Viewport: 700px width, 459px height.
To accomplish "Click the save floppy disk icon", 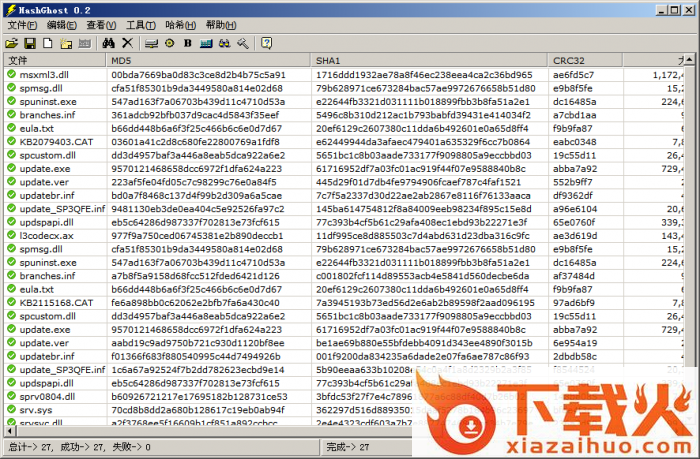I will point(30,43).
